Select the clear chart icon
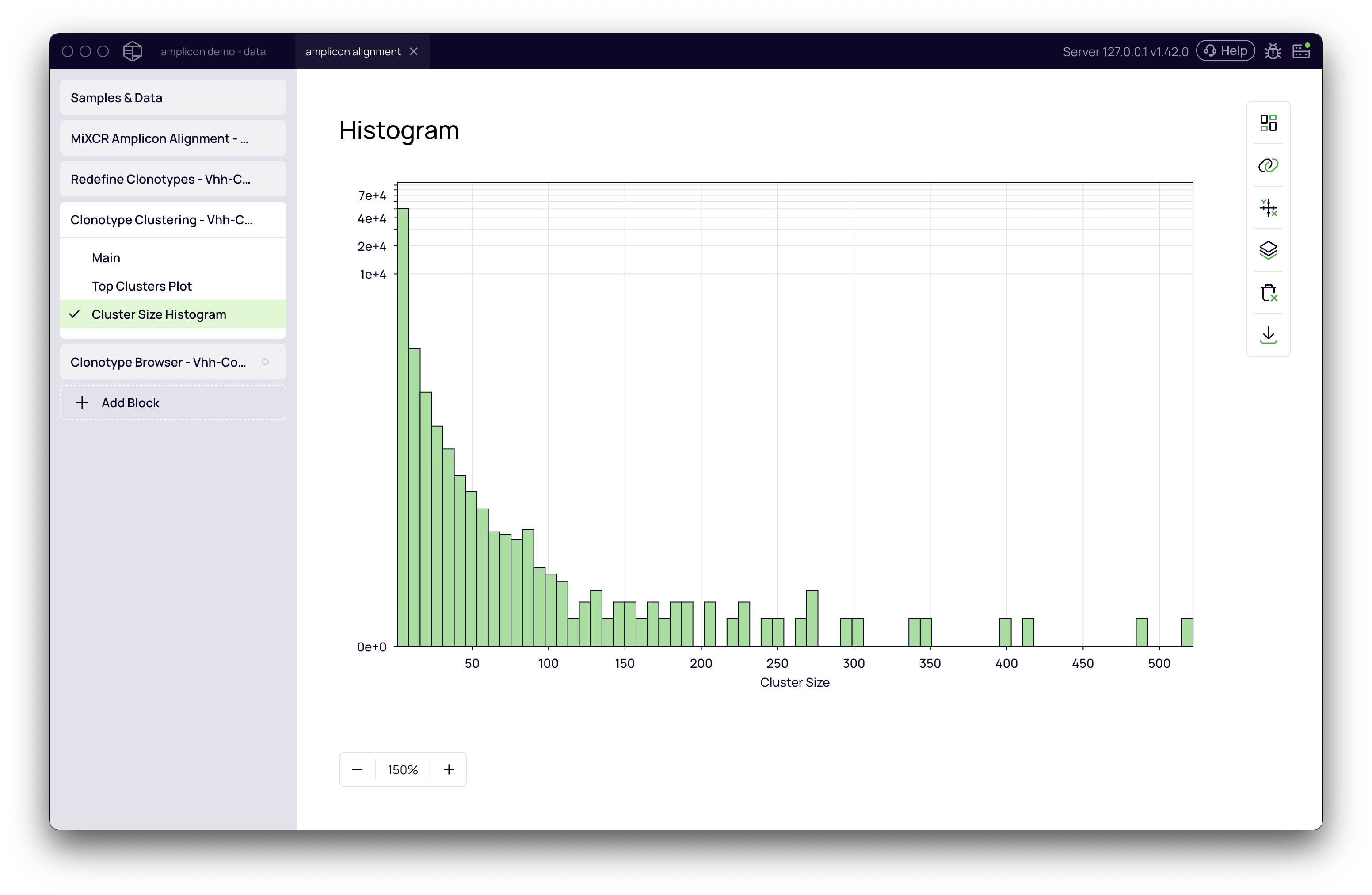1372x895 pixels. pyautogui.click(x=1268, y=293)
